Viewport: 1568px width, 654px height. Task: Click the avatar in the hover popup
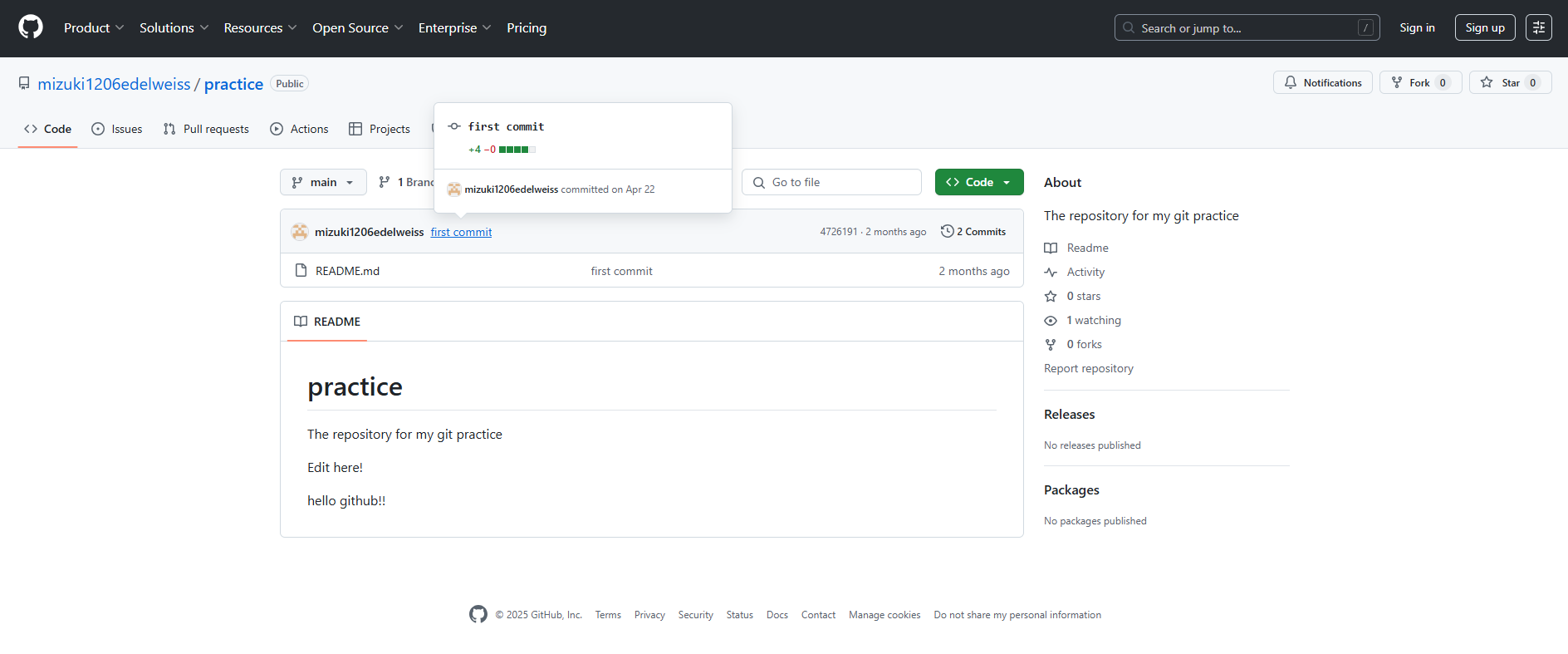[454, 189]
